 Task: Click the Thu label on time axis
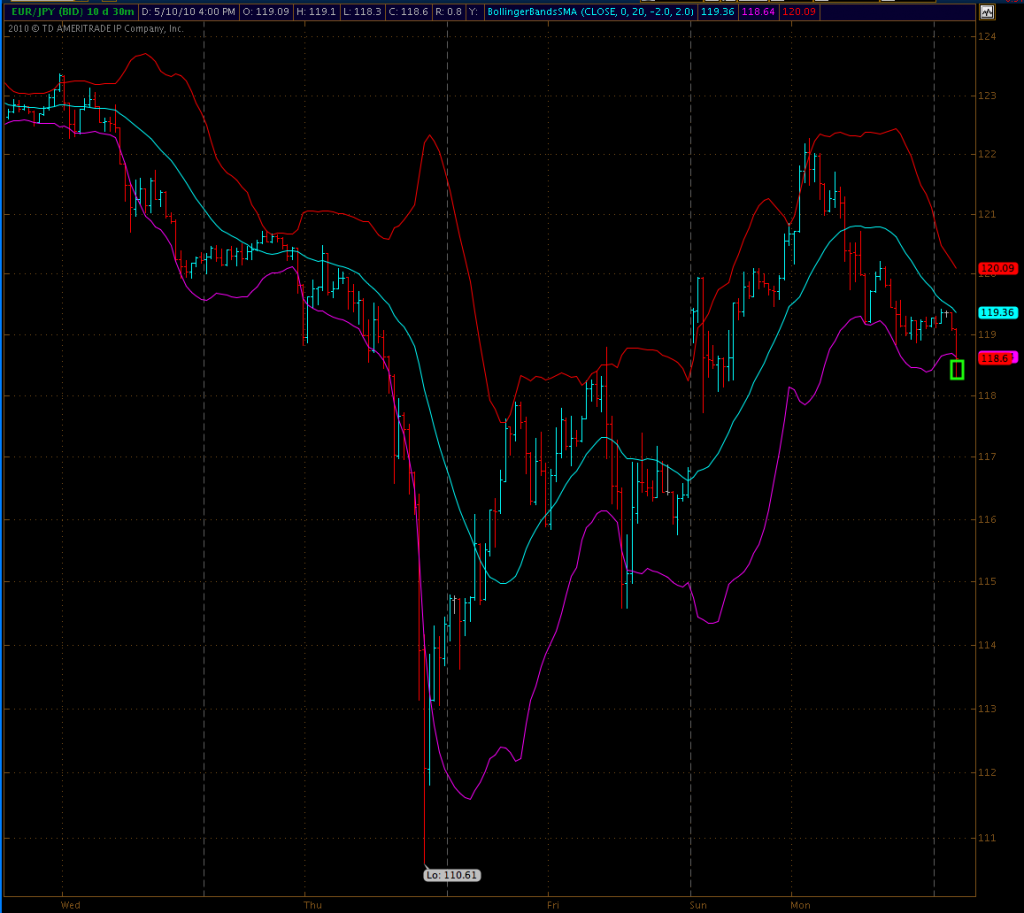pos(313,904)
